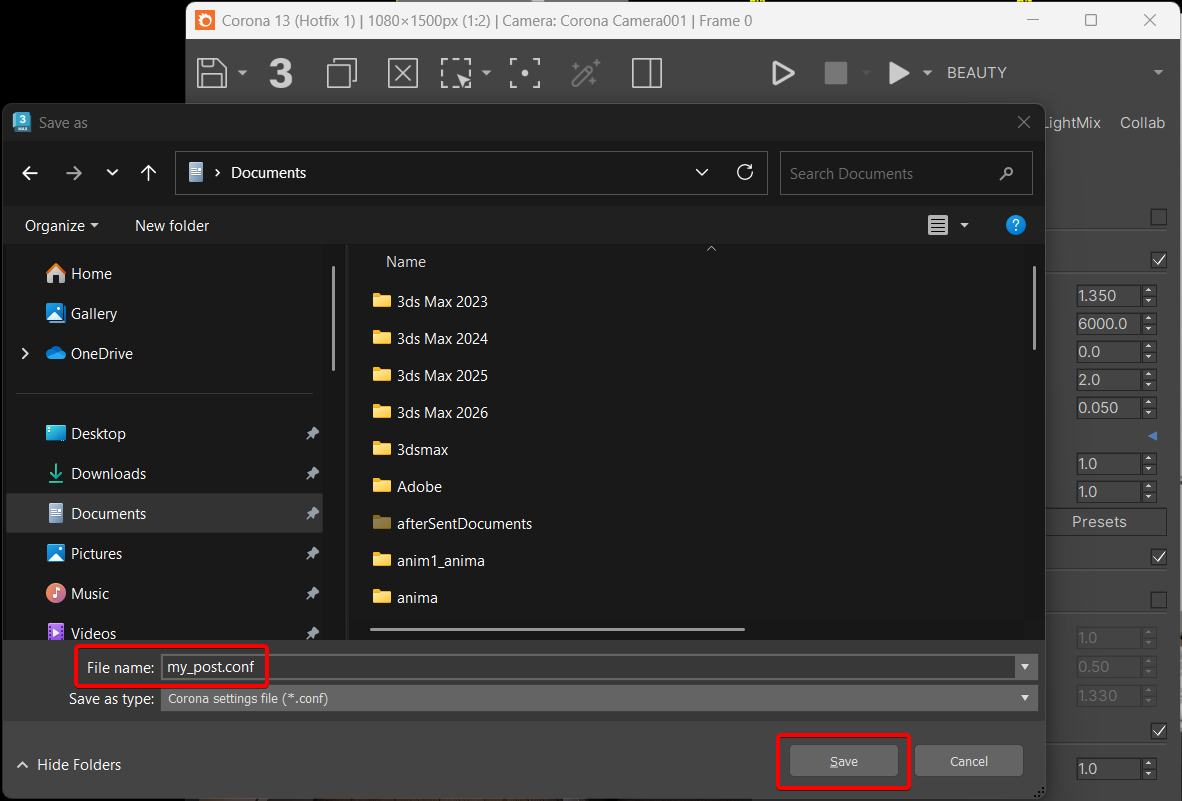Viewport: 1182px width, 801px height.
Task: Select Music in the navigation pane
Action: click(x=78, y=593)
